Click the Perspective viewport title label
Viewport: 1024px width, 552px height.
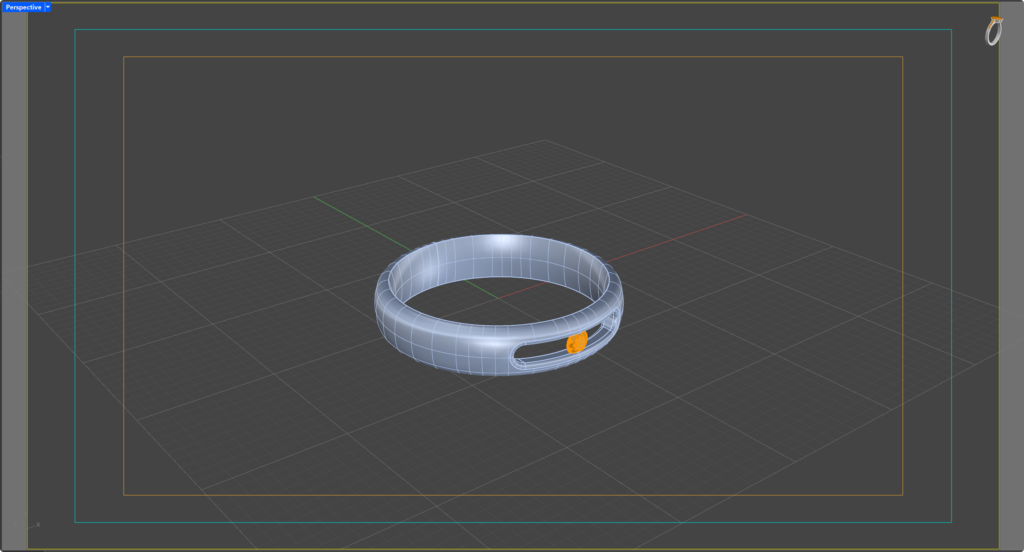[x=24, y=7]
